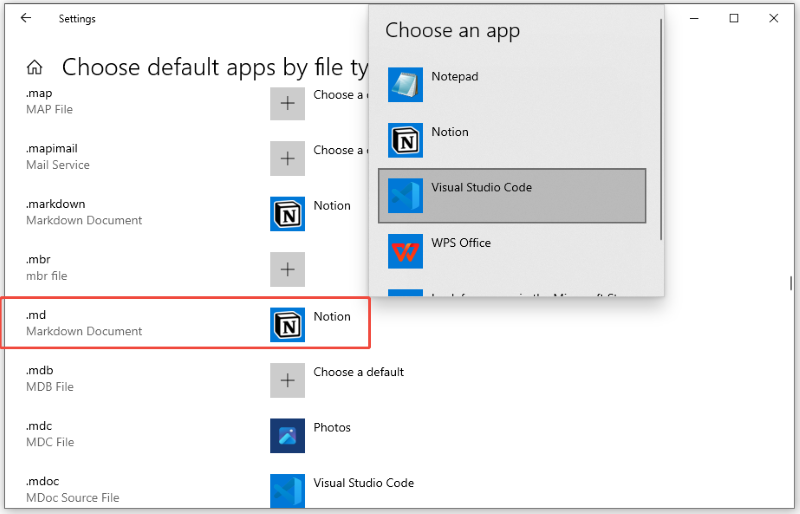Image resolution: width=800 pixels, height=514 pixels.
Task: Minimize the Settings window
Action: [x=694, y=18]
